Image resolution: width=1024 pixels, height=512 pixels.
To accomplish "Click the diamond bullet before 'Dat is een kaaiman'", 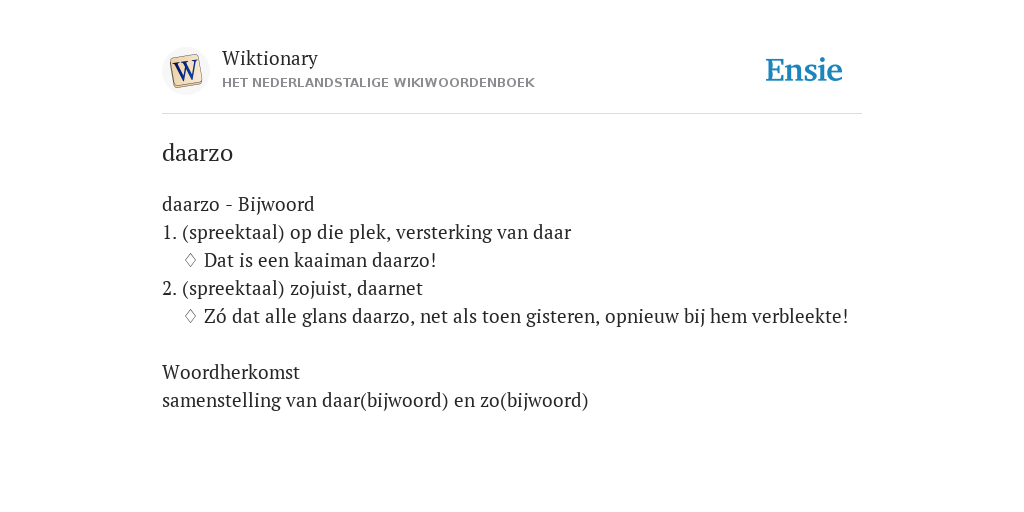I will click(191, 260).
